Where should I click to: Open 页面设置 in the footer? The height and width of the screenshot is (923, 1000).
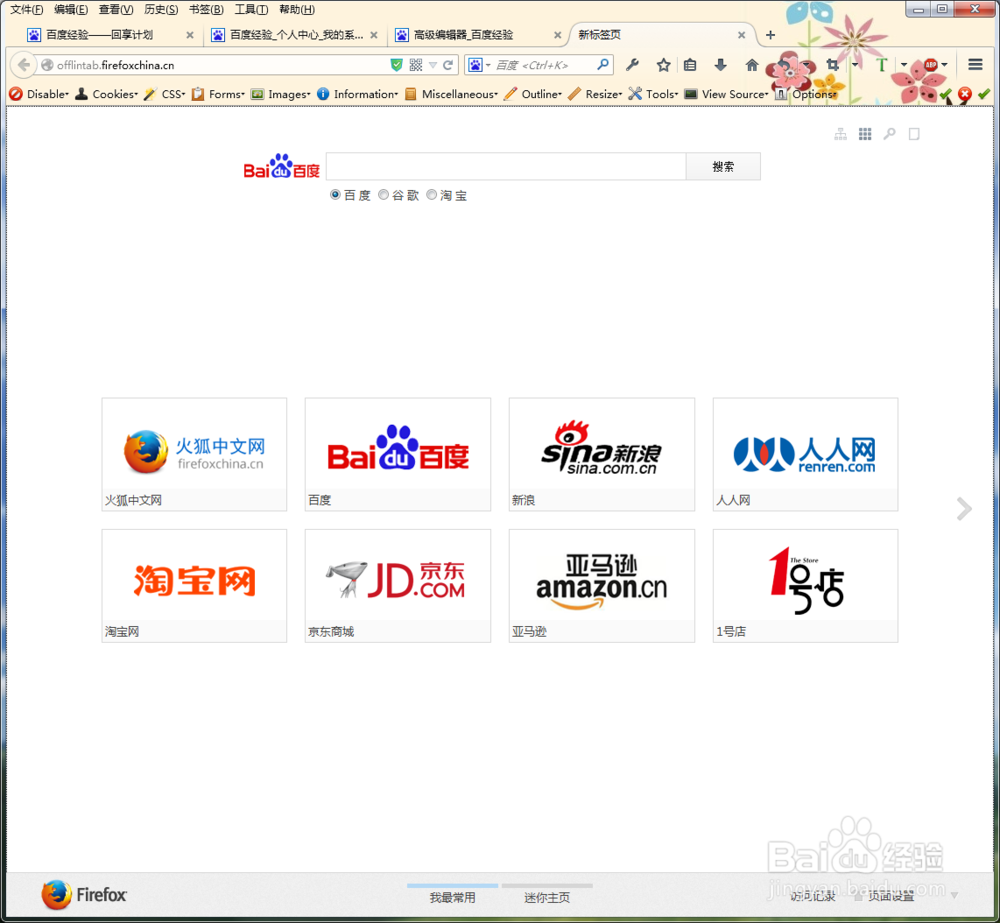coord(891,896)
